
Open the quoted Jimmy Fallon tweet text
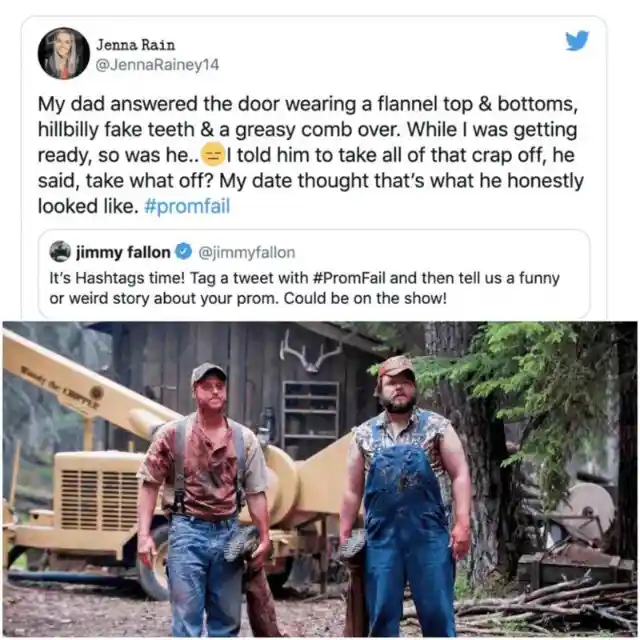(x=304, y=288)
